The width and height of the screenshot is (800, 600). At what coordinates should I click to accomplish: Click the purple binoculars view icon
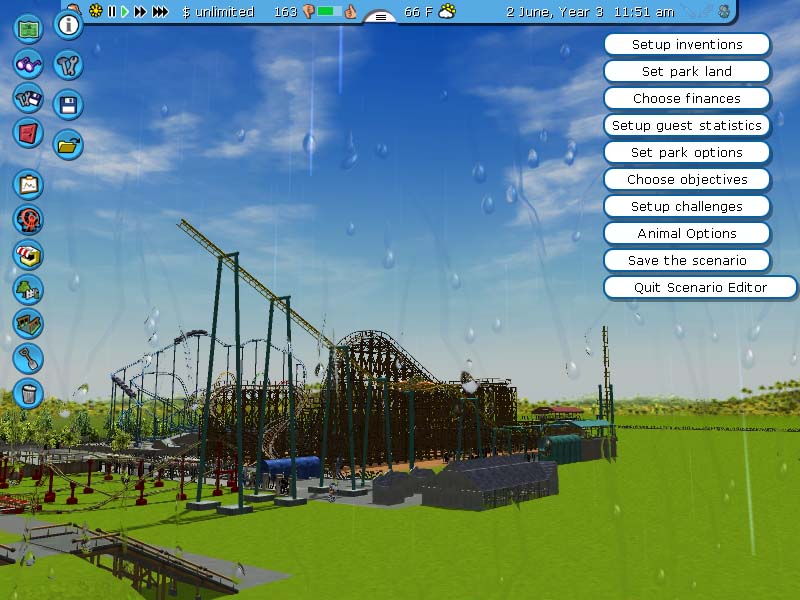point(28,64)
